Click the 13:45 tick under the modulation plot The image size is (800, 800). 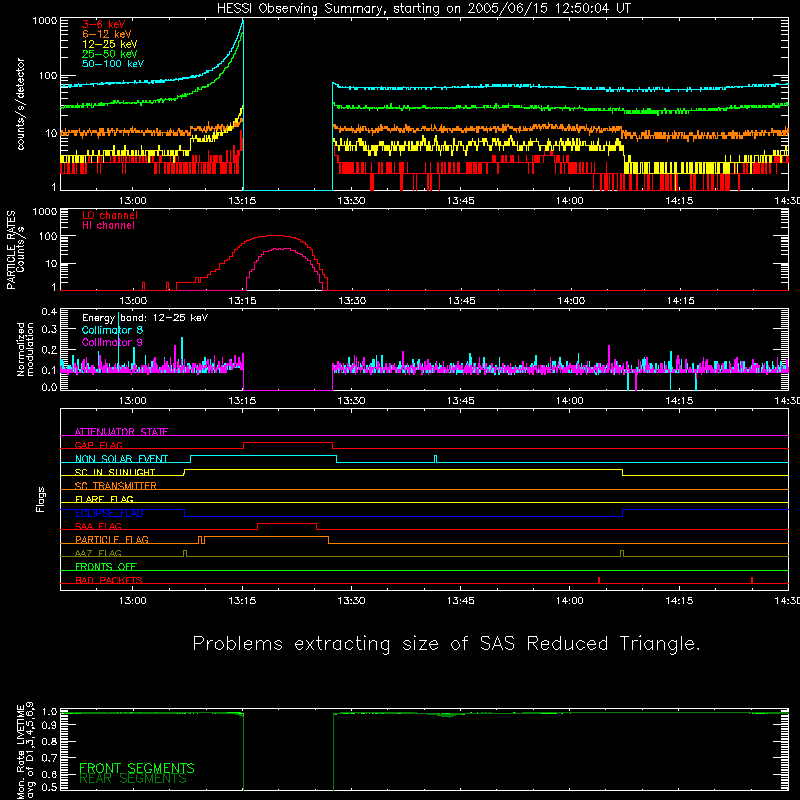(460, 401)
